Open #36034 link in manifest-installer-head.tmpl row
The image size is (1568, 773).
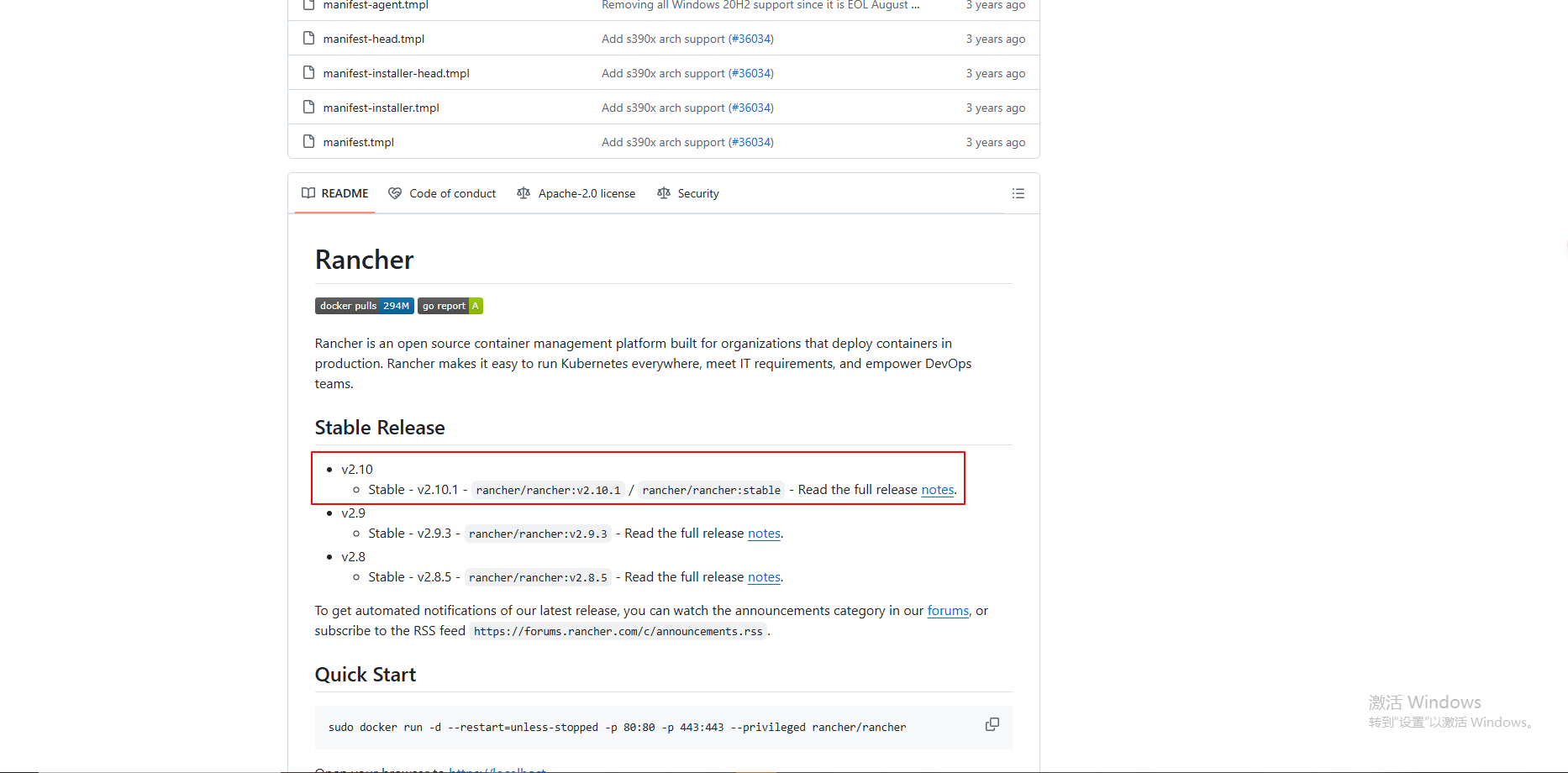(751, 73)
